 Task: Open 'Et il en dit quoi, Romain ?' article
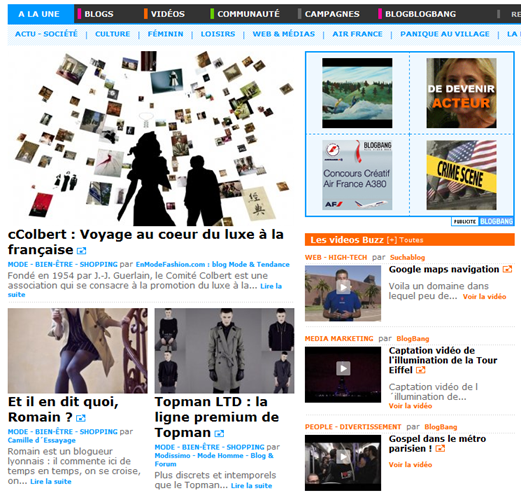click(x=63, y=409)
